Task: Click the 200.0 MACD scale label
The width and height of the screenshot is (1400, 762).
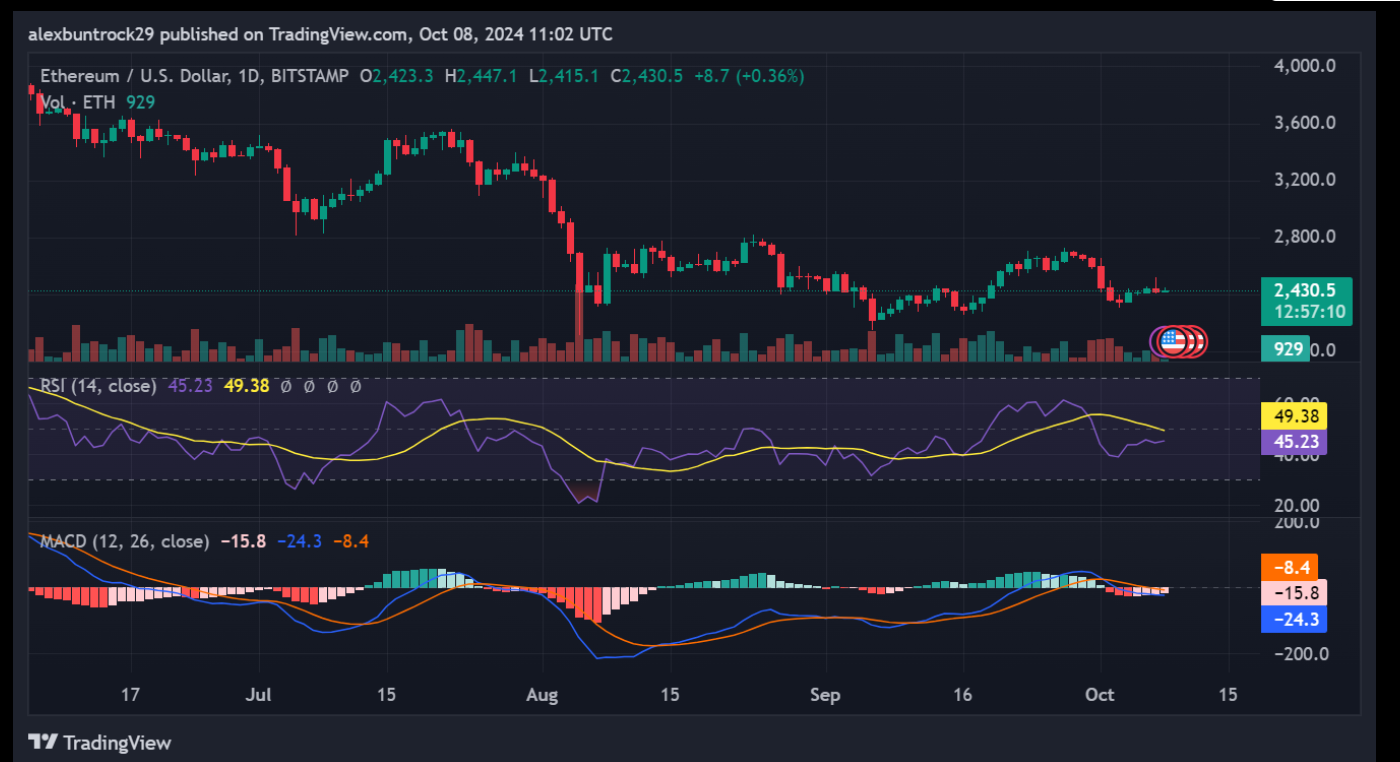Action: (x=1295, y=522)
